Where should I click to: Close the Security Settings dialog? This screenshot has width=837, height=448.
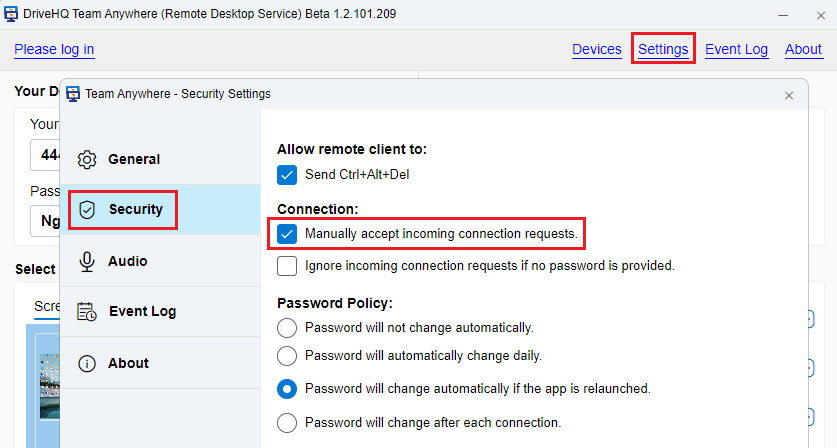click(789, 95)
